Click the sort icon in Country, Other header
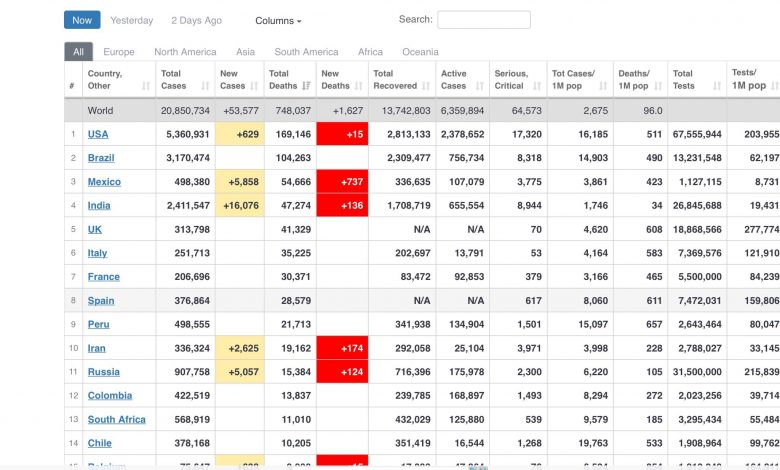 [x=146, y=86]
